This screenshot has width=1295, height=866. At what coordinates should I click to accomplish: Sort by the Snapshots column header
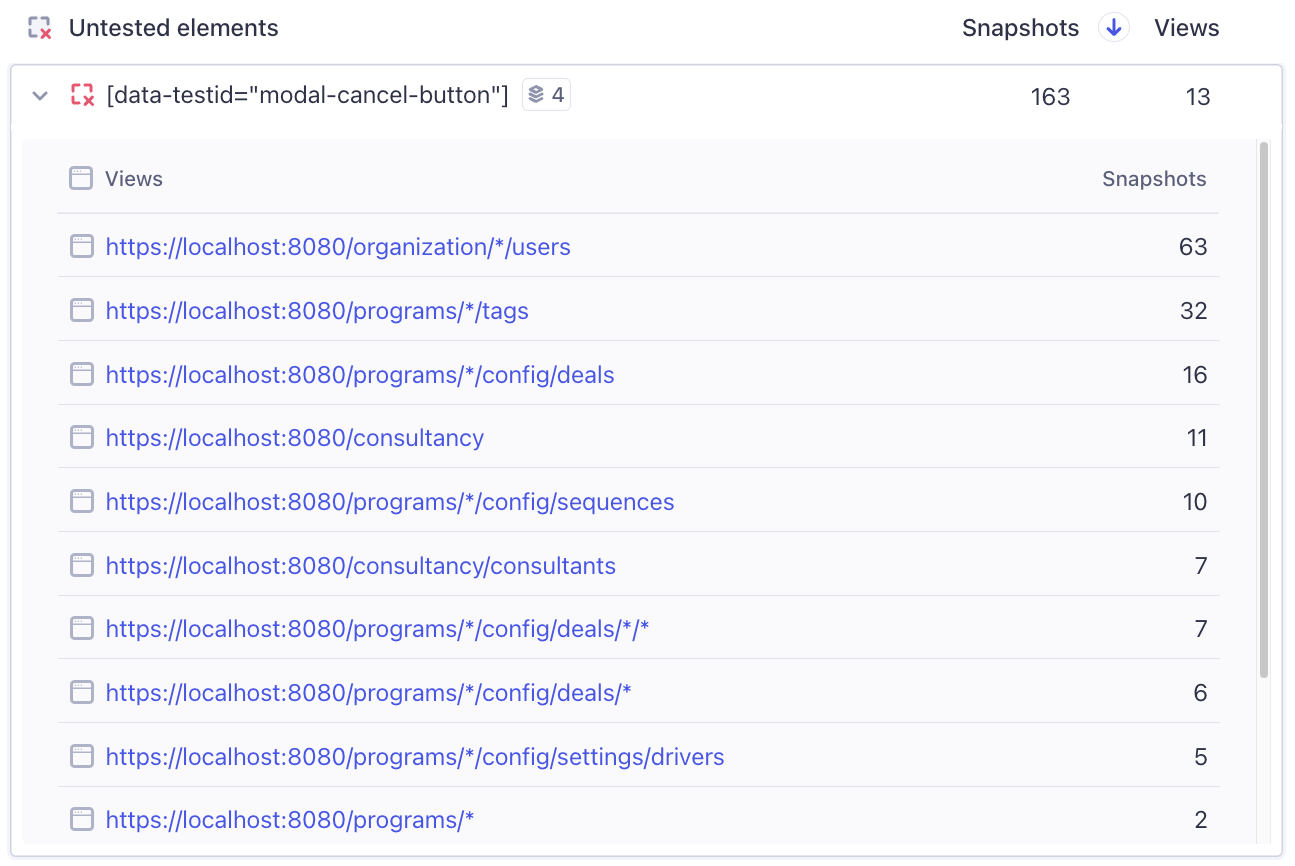[x=1020, y=28]
